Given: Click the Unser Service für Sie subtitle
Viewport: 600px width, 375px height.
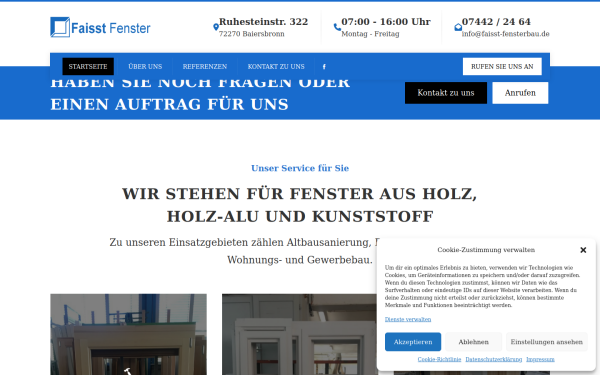Looking at the screenshot, I should click(x=300, y=168).
